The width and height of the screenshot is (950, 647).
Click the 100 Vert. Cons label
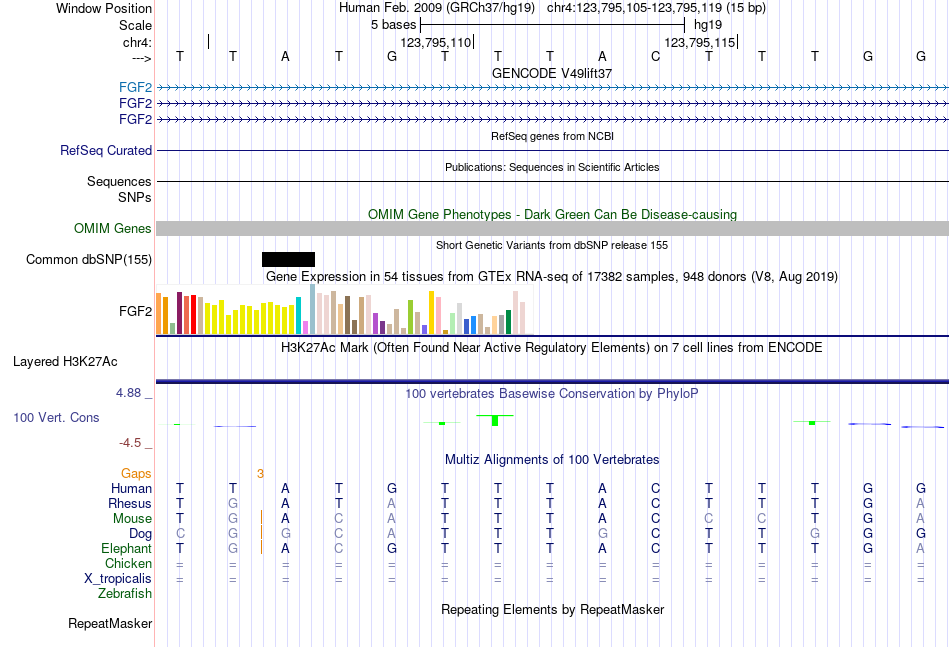point(56,417)
